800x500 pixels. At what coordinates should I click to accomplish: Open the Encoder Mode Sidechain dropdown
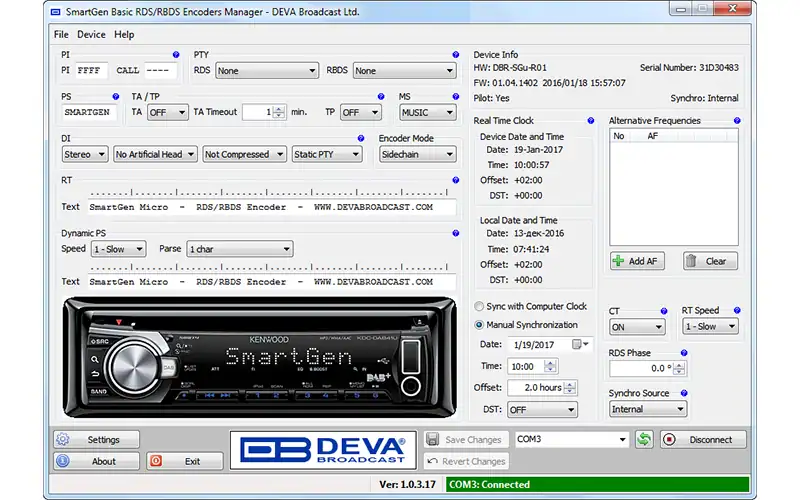tap(417, 154)
